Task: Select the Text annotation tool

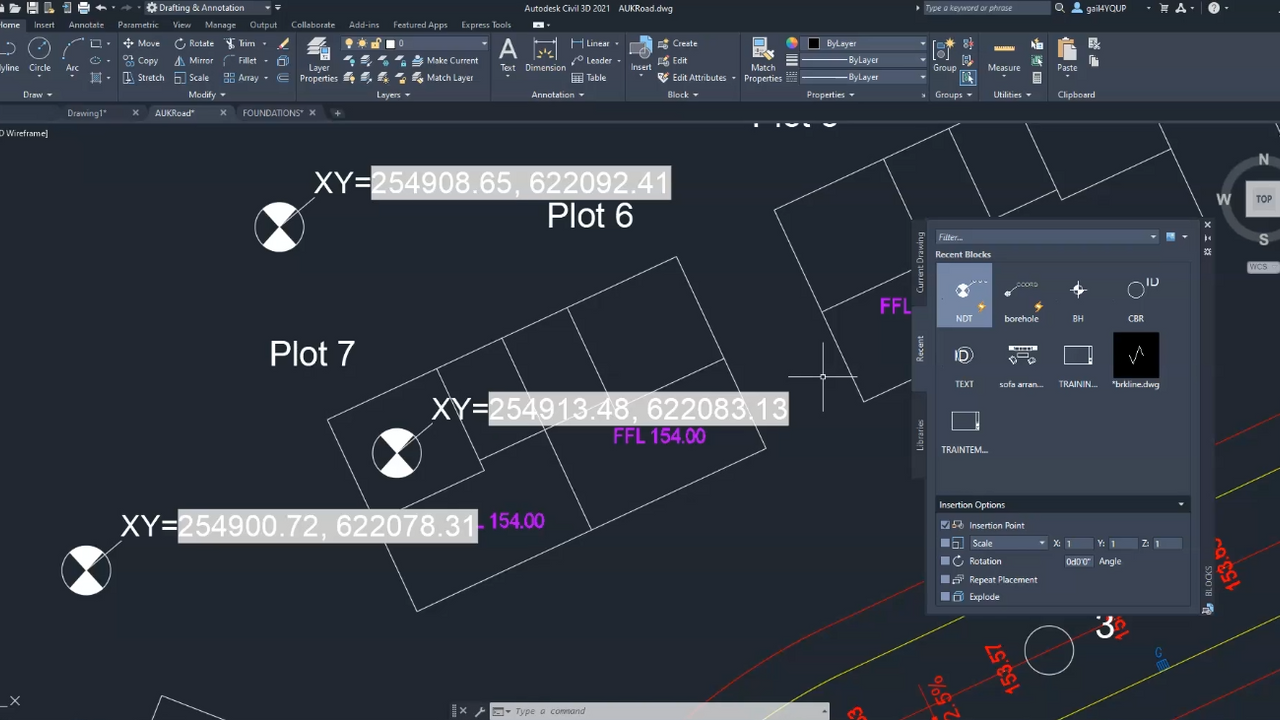Action: click(x=508, y=56)
